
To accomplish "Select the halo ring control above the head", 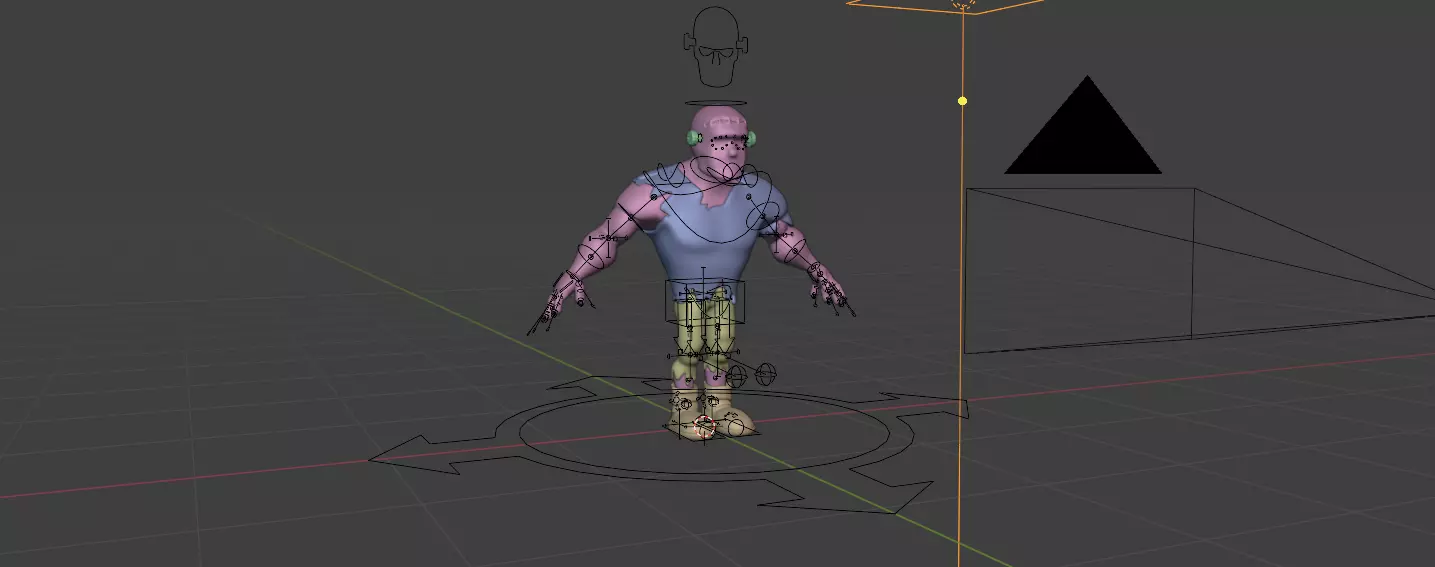I will [717, 102].
